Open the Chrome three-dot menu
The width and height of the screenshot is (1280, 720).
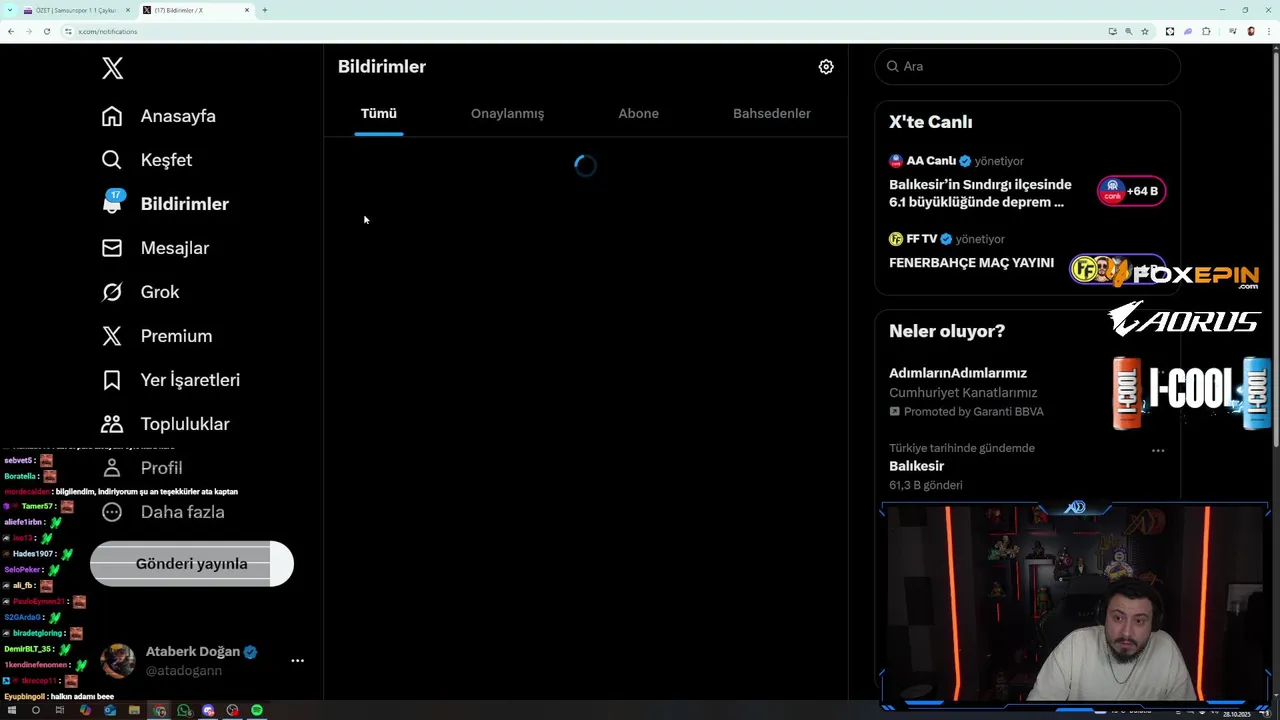tap(1268, 31)
